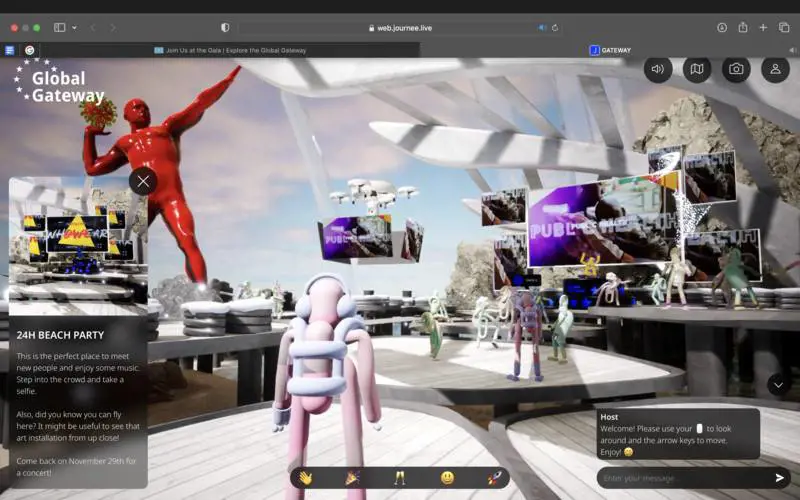Open the world map
The height and width of the screenshot is (500, 800).
click(x=697, y=69)
